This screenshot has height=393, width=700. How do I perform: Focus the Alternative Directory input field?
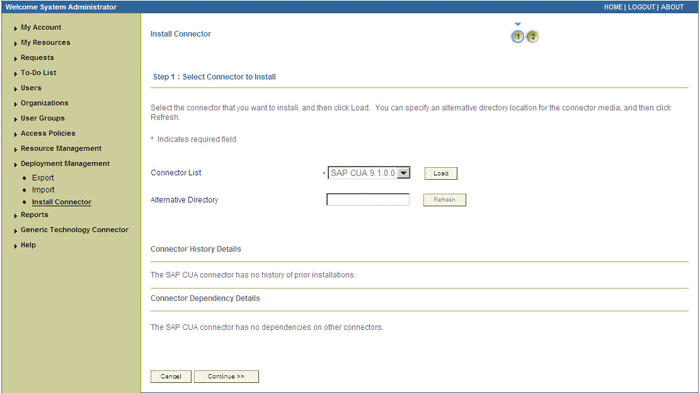[368, 200]
